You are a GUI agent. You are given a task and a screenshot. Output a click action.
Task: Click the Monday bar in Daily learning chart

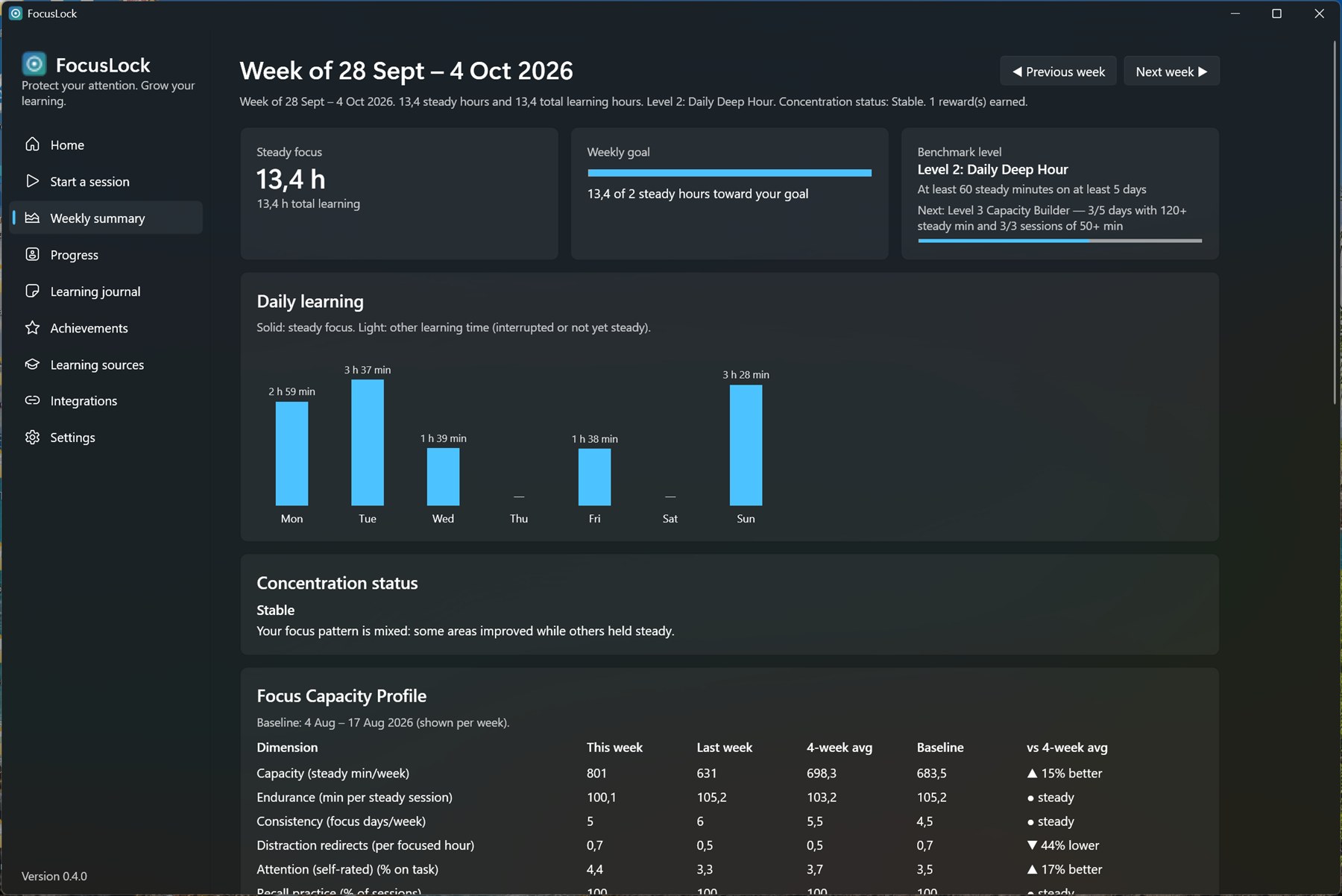(x=292, y=453)
